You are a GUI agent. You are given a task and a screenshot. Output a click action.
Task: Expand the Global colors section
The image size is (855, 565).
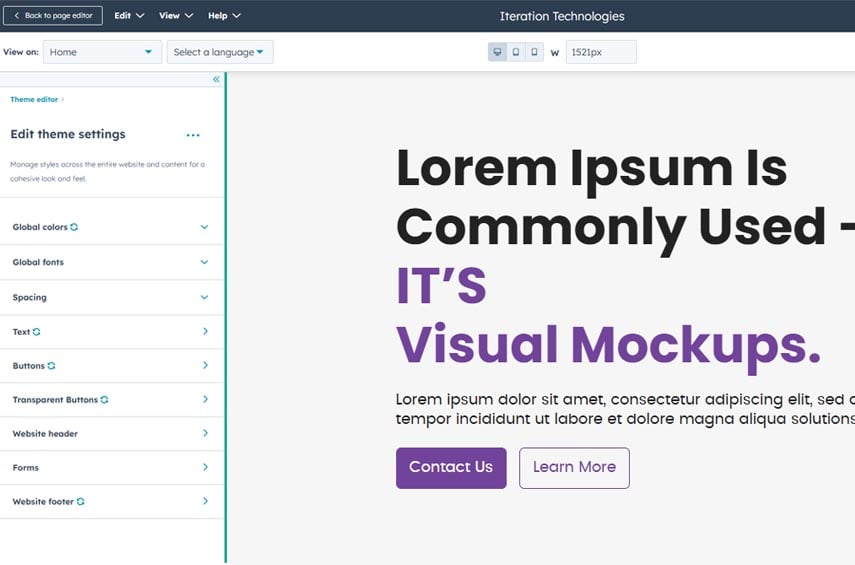pos(112,227)
